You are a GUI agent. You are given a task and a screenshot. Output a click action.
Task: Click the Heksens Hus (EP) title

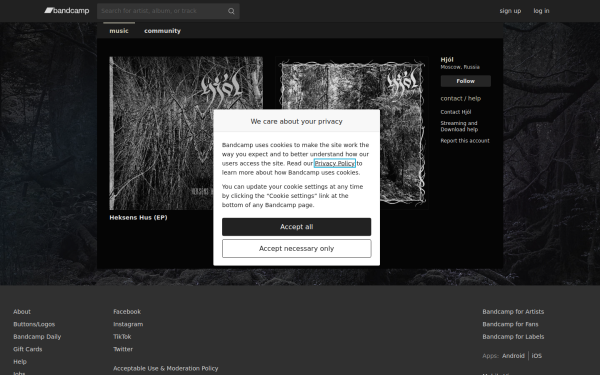tap(139, 217)
